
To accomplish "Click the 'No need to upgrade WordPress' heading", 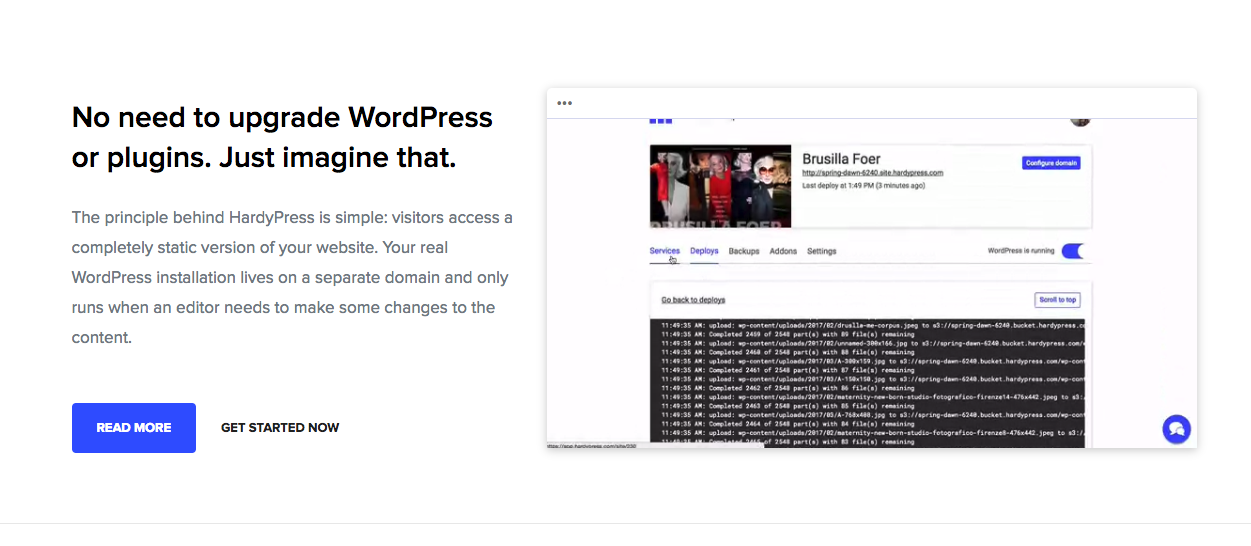I will [x=282, y=137].
